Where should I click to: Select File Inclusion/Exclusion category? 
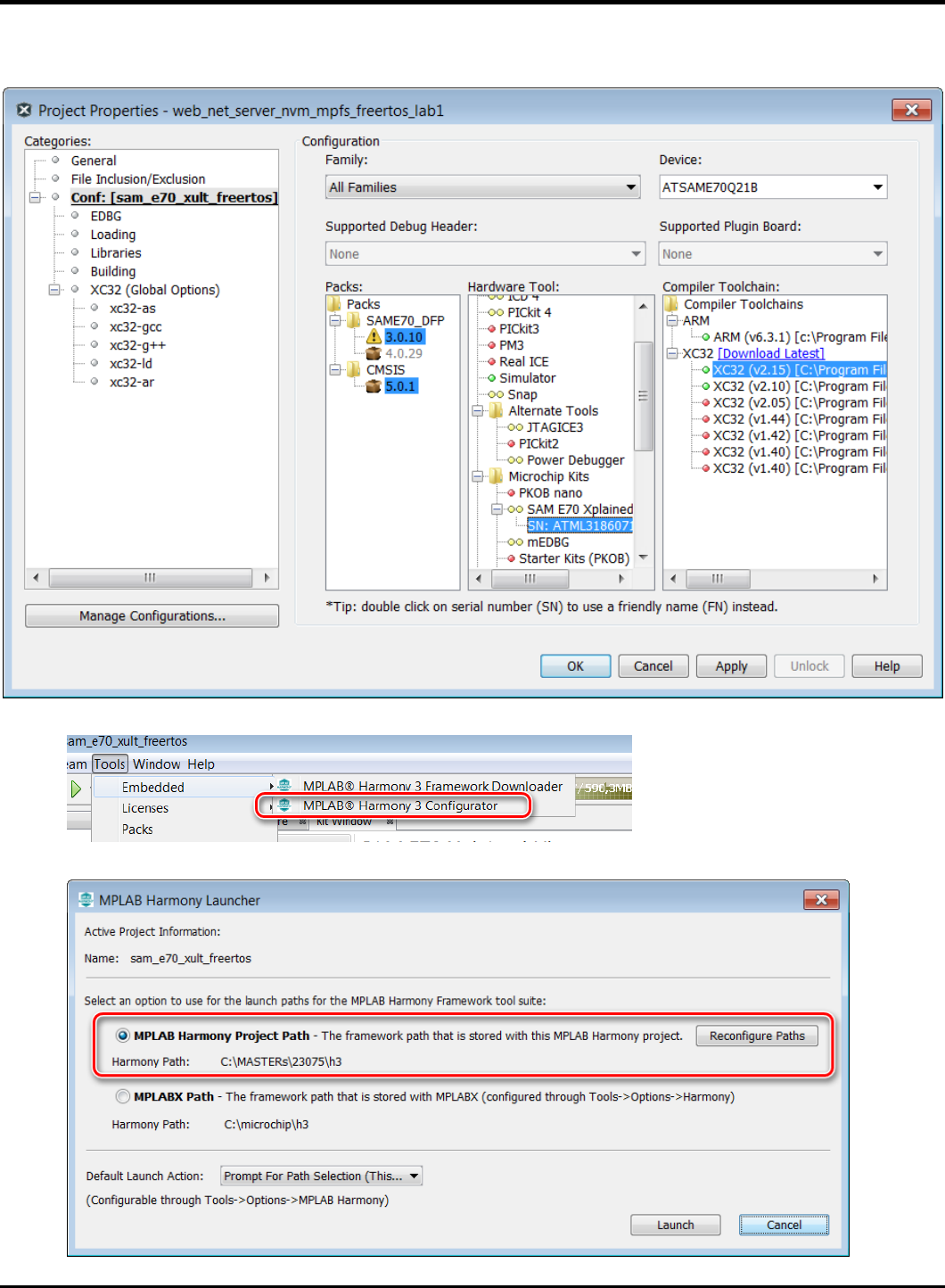pos(138,179)
